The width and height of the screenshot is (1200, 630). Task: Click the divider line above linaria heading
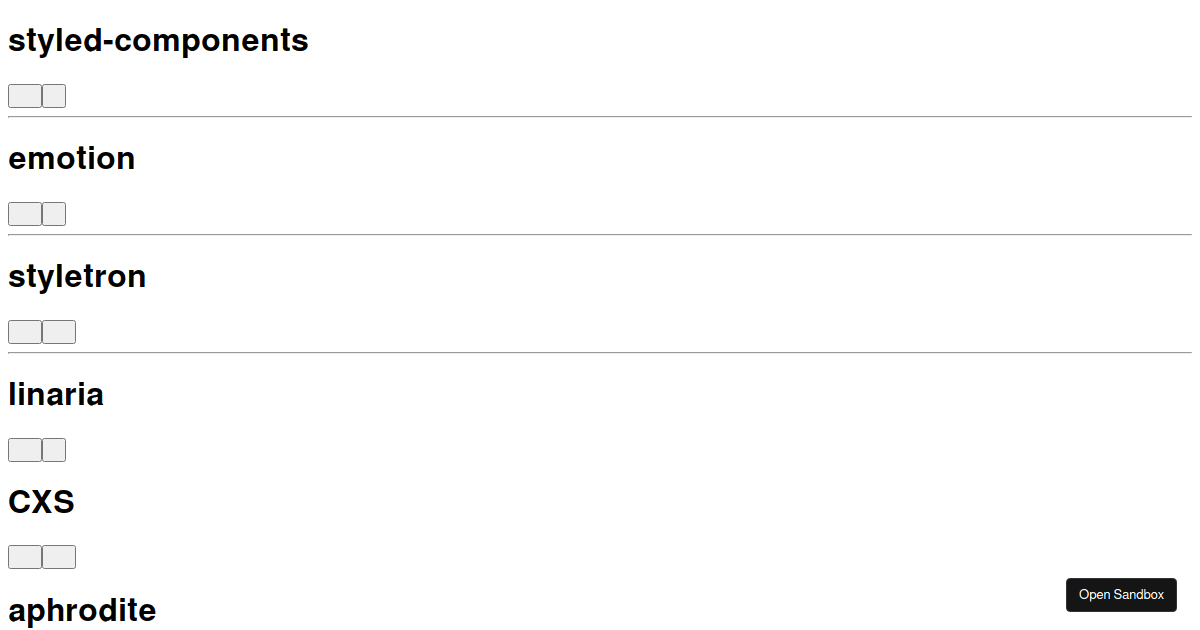tap(600, 353)
